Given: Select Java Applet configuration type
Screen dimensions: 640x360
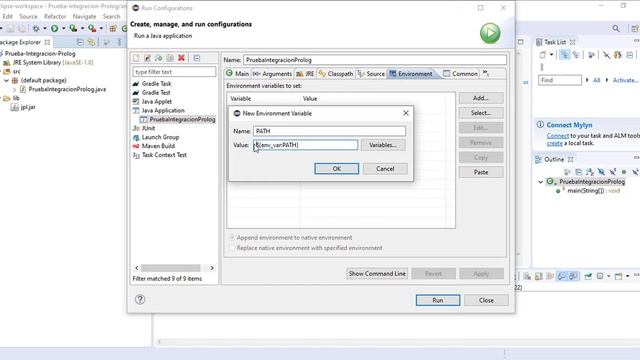Looking at the screenshot, I should click(156, 102).
